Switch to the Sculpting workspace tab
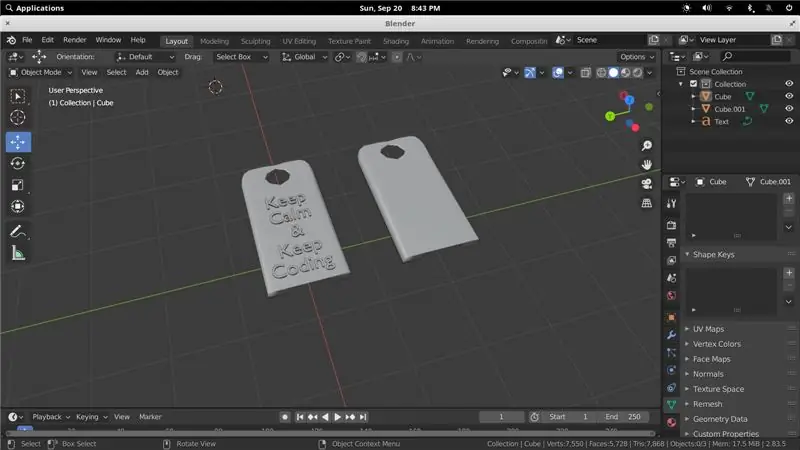The image size is (800, 450). tap(256, 41)
